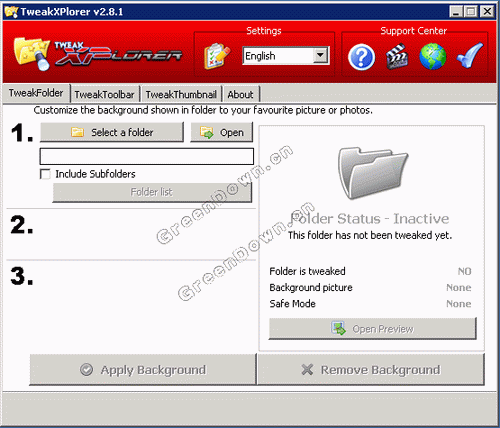
Task: Go to the About tab
Action: [240, 95]
